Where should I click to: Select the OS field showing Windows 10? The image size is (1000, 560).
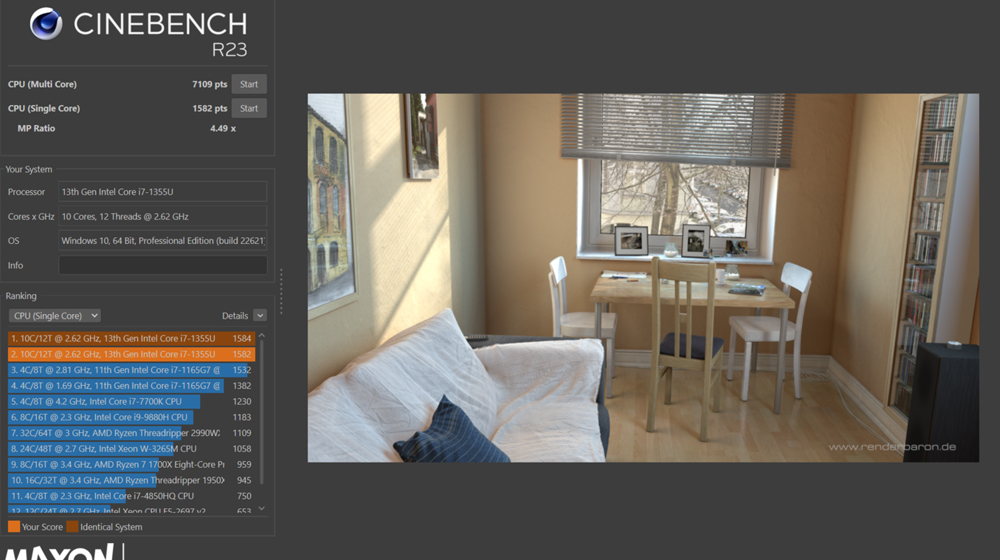pyautogui.click(x=163, y=241)
